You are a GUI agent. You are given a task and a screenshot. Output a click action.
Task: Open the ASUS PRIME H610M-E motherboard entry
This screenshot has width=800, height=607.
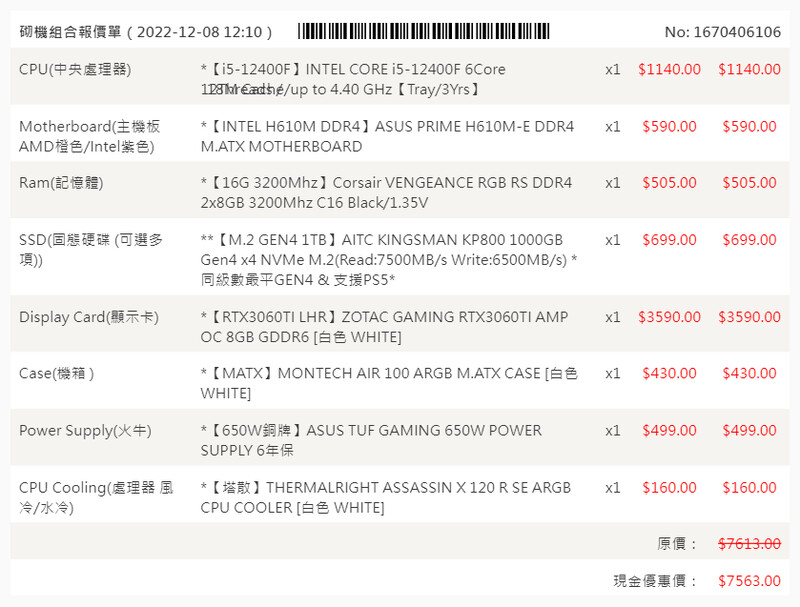point(387,137)
